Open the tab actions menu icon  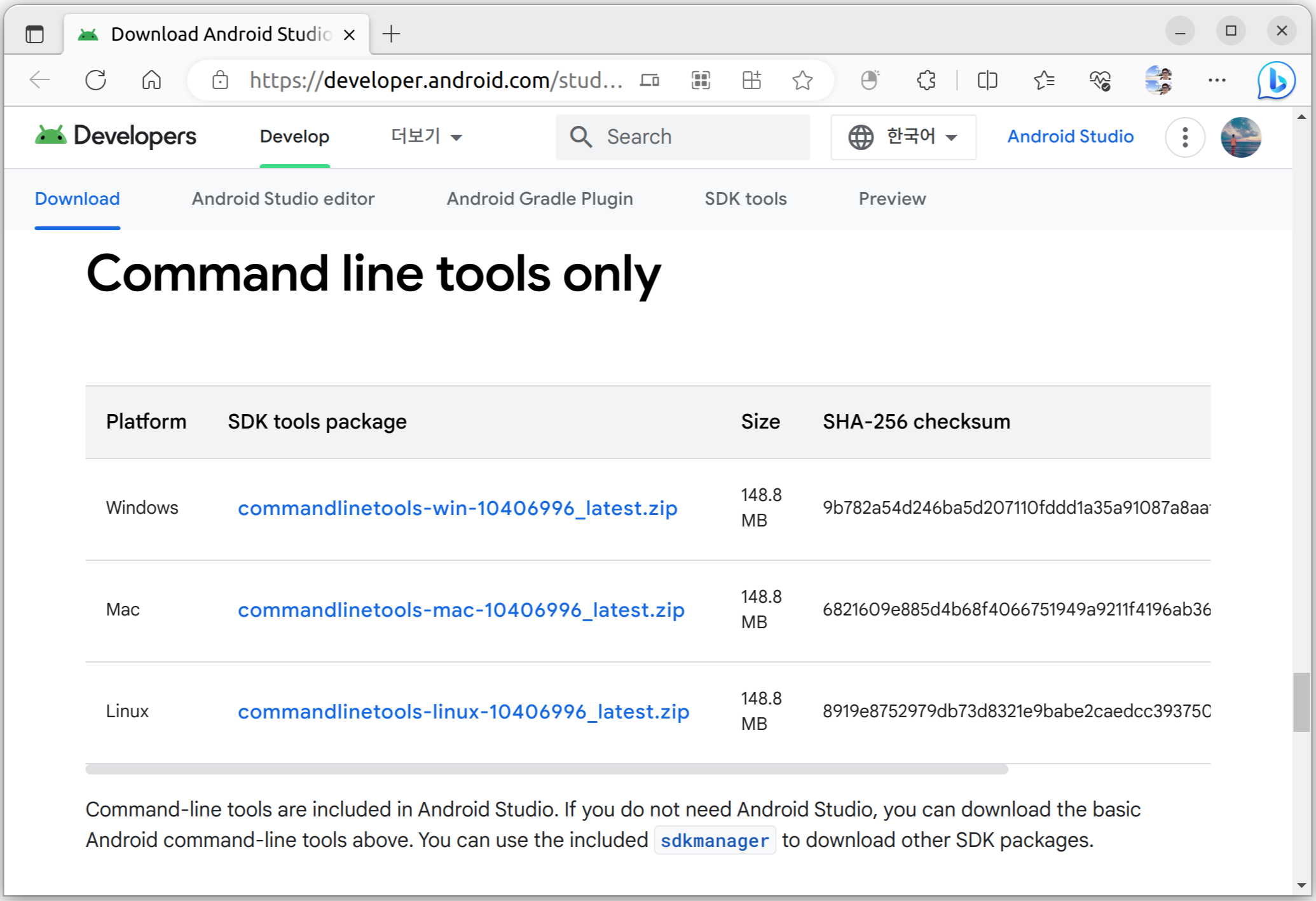[x=35, y=34]
